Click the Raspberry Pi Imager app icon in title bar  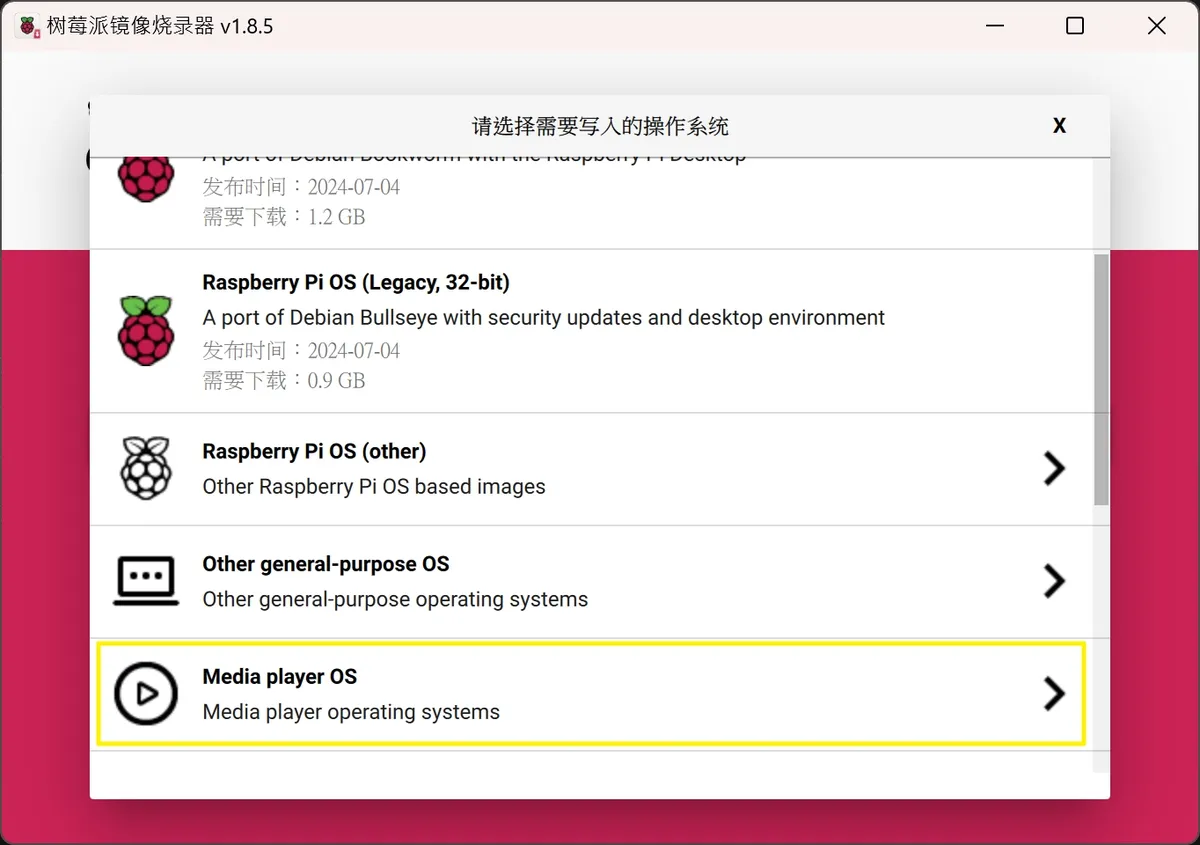(x=29, y=26)
